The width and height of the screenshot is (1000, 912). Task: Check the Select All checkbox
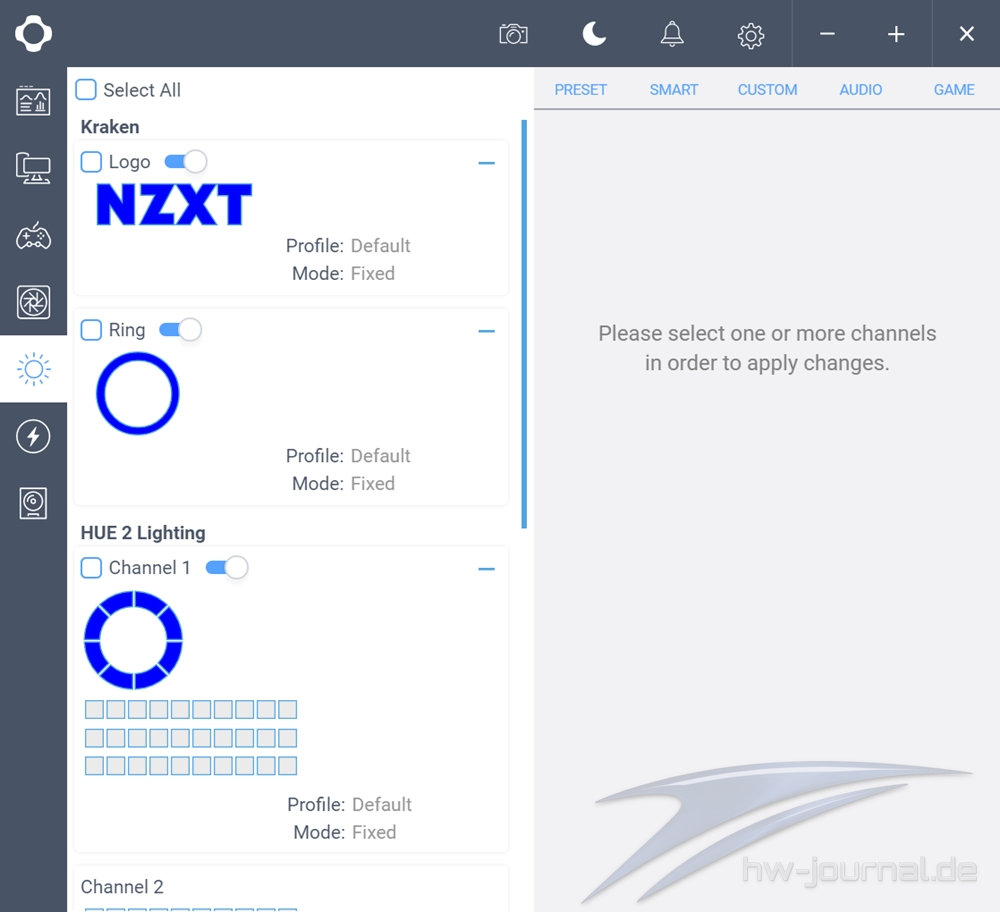(86, 89)
